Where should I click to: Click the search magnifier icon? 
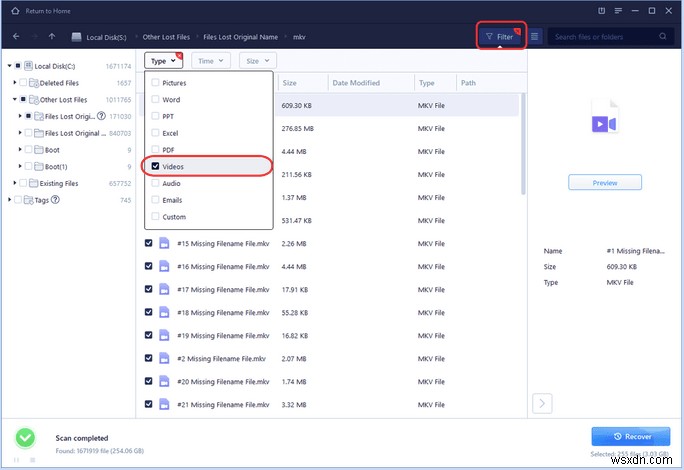click(662, 37)
